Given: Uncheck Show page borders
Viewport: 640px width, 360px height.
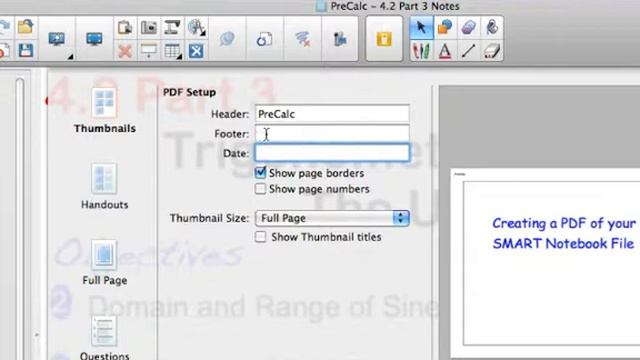Looking at the screenshot, I should [x=260, y=173].
